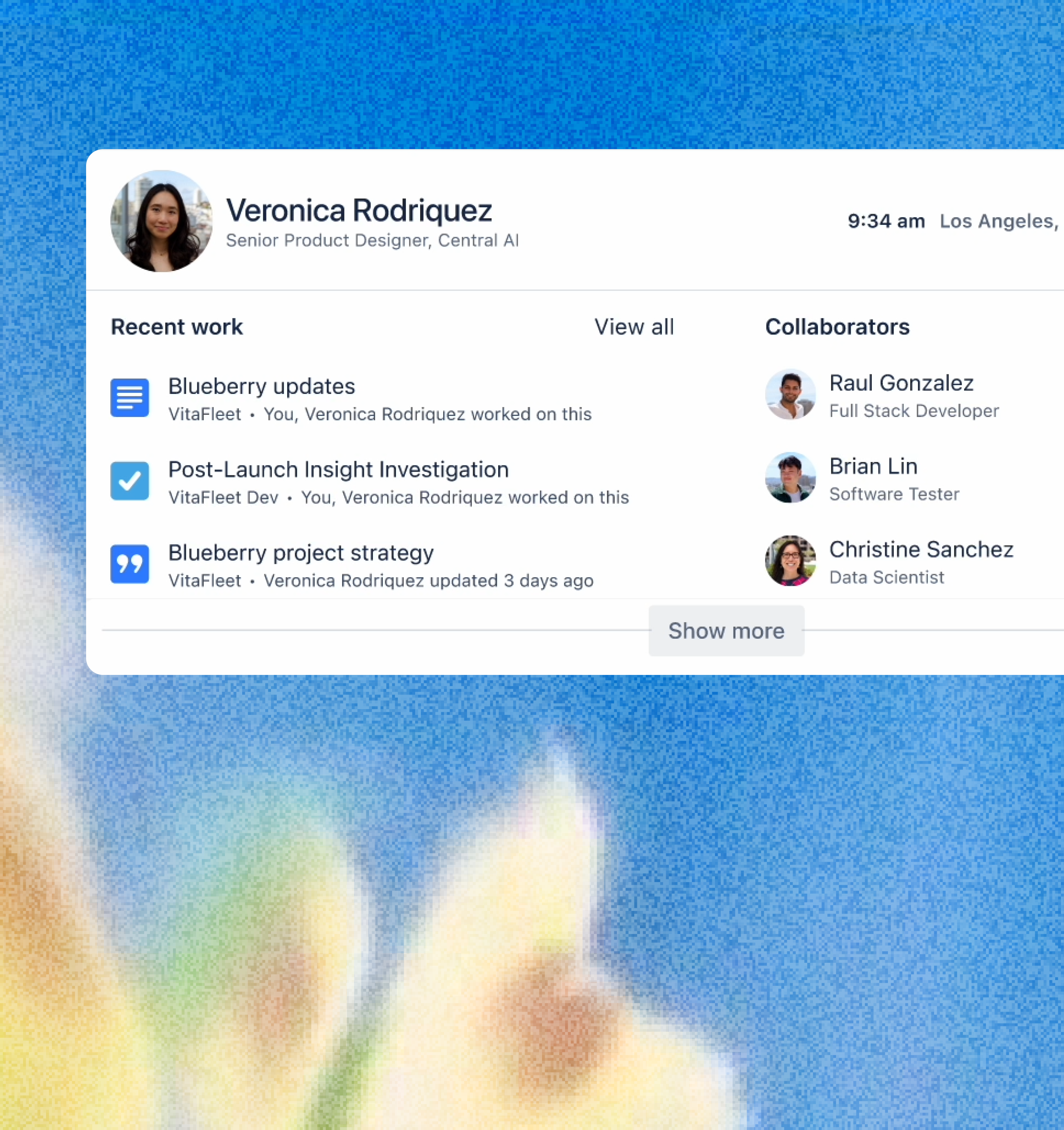Open Blueberry project strategy title
The height and width of the screenshot is (1130, 1064).
301,552
